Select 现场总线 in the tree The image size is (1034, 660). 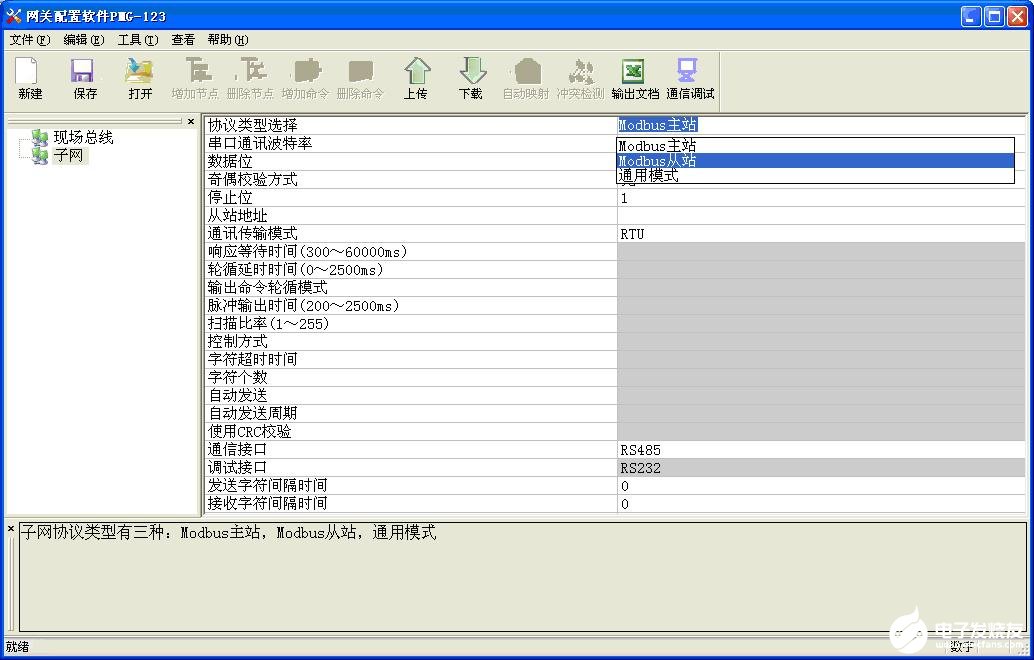pos(83,137)
